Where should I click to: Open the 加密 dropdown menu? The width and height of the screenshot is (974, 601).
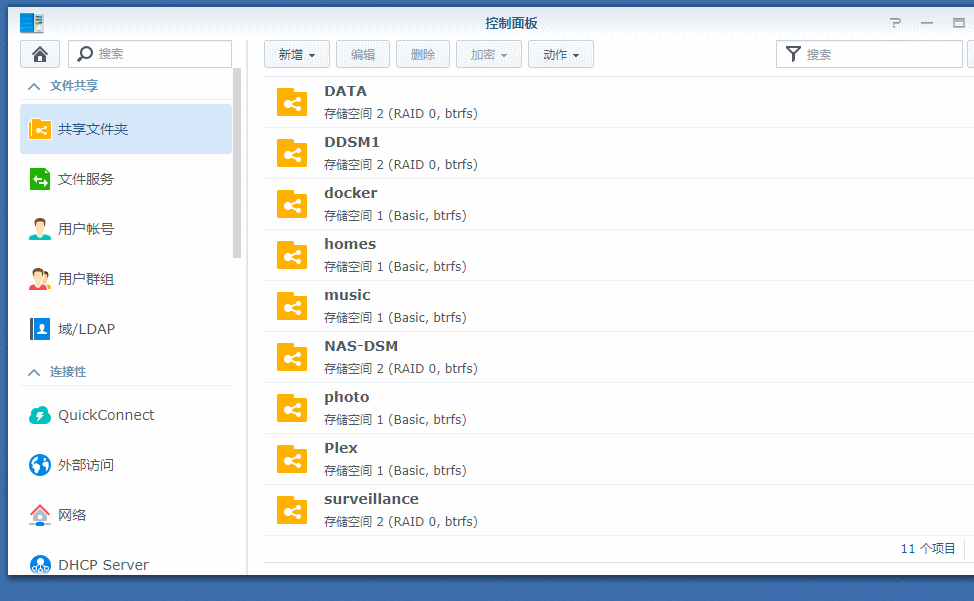[489, 54]
